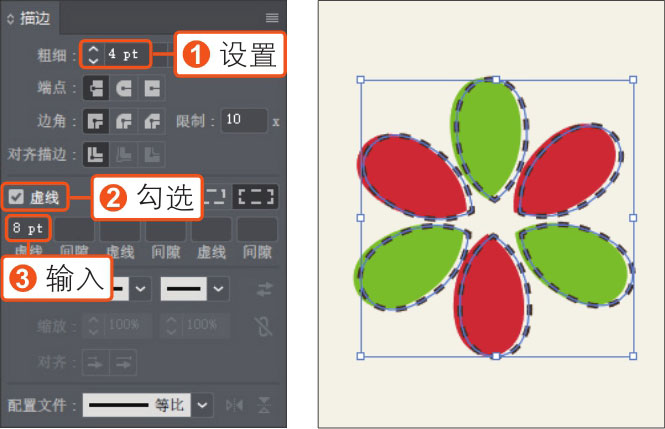Click the 8 pt dash input field
Image resolution: width=665 pixels, height=429 pixels.
28,228
